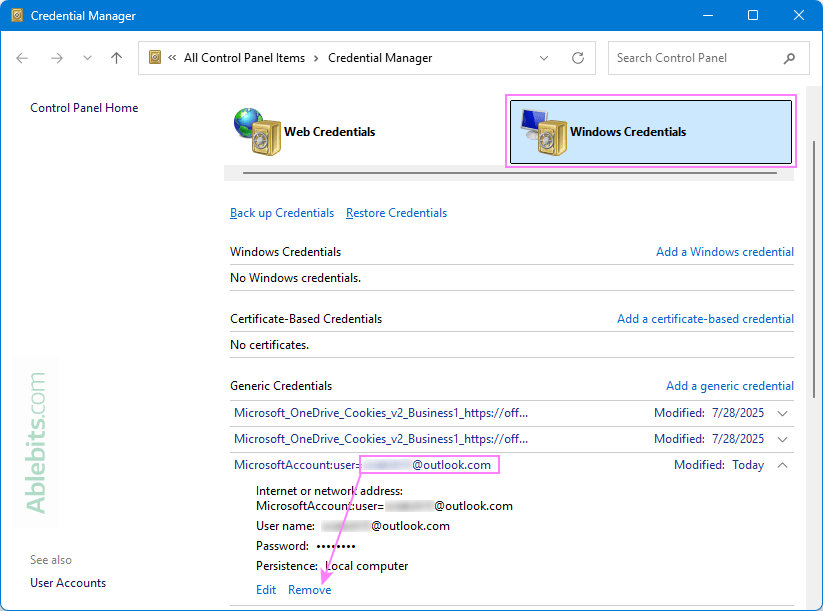Click Back up Credentials link
The image size is (823, 611).
coord(282,213)
